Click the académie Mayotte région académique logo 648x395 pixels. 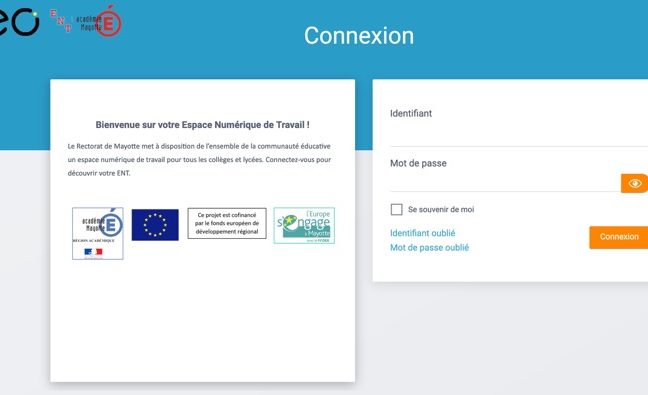98,233
